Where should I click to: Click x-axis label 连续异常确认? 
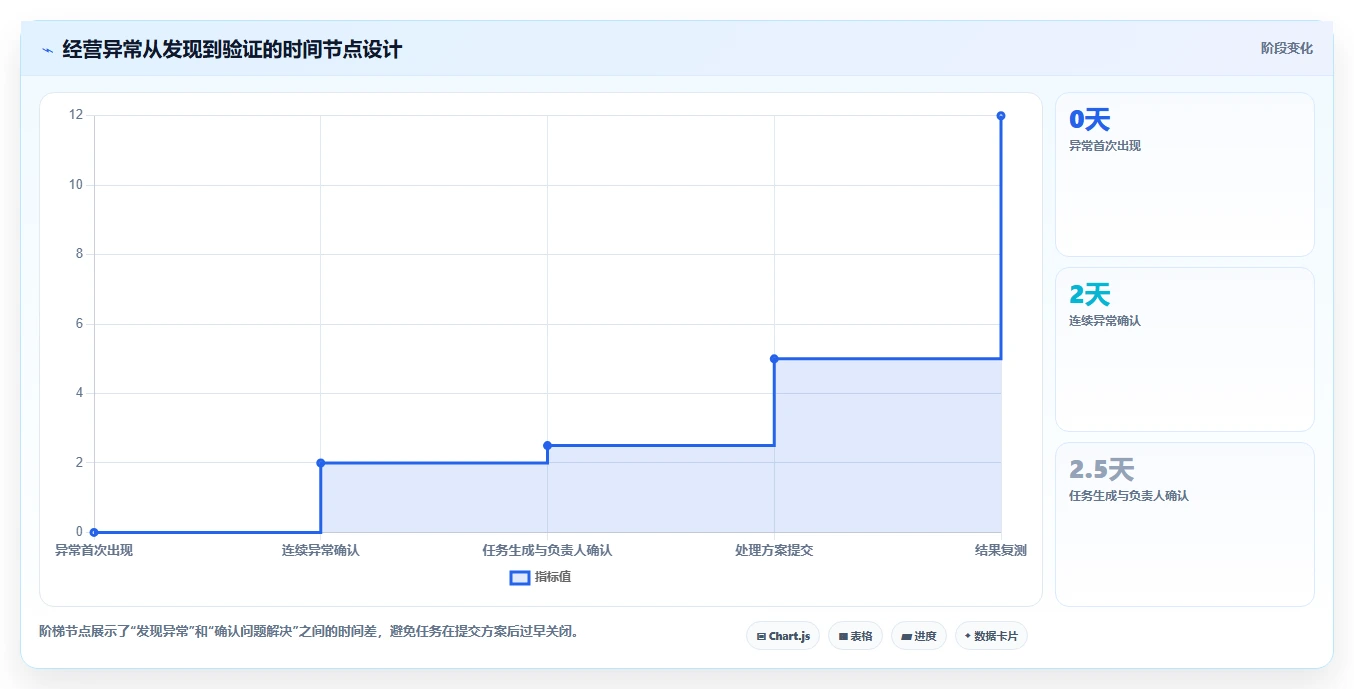[x=321, y=550]
